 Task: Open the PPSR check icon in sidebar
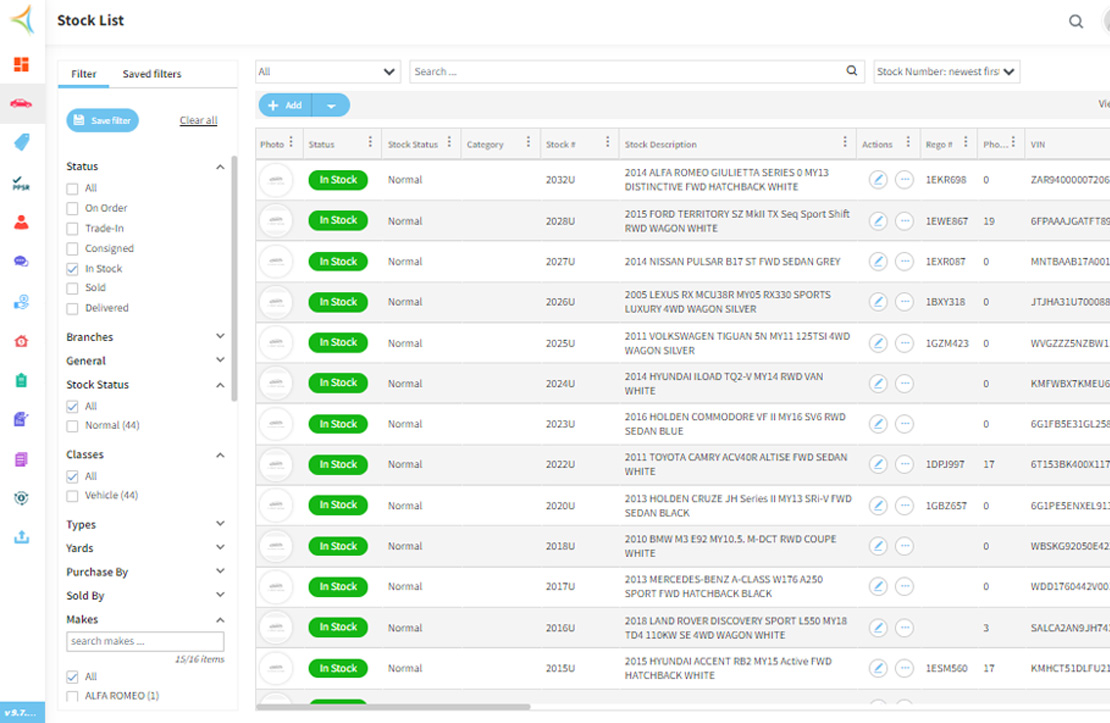[x=21, y=183]
